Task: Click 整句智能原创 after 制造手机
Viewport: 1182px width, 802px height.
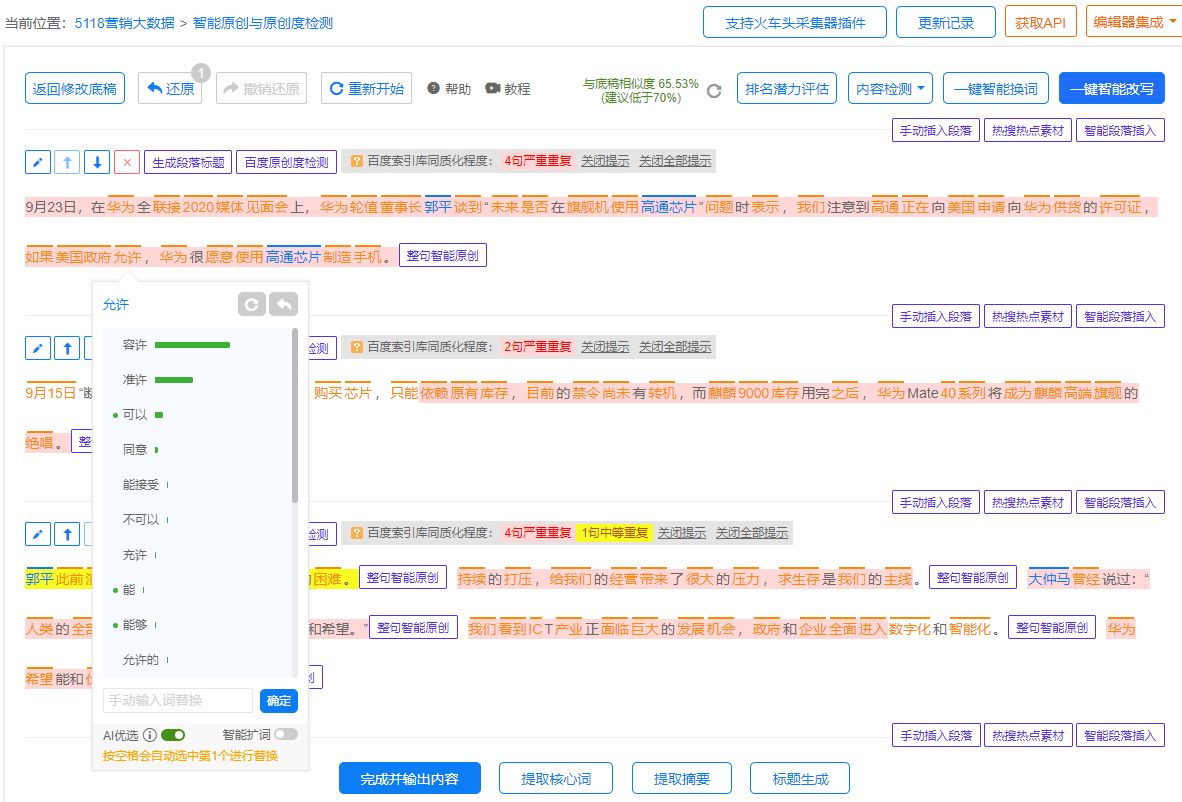Action: click(x=442, y=256)
